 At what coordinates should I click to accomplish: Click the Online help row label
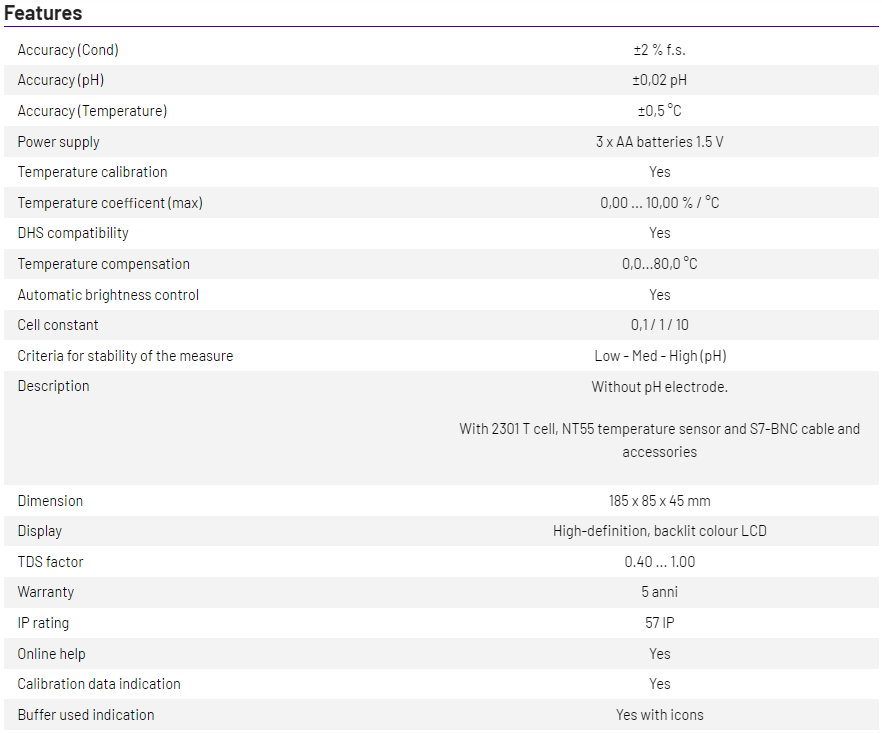[51, 654]
